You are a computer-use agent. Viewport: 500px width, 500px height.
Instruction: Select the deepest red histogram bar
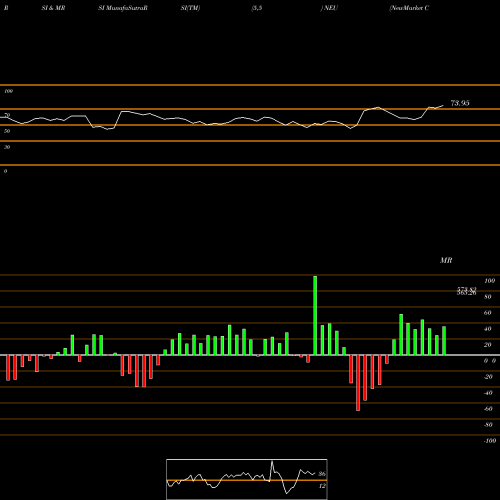click(x=358, y=383)
